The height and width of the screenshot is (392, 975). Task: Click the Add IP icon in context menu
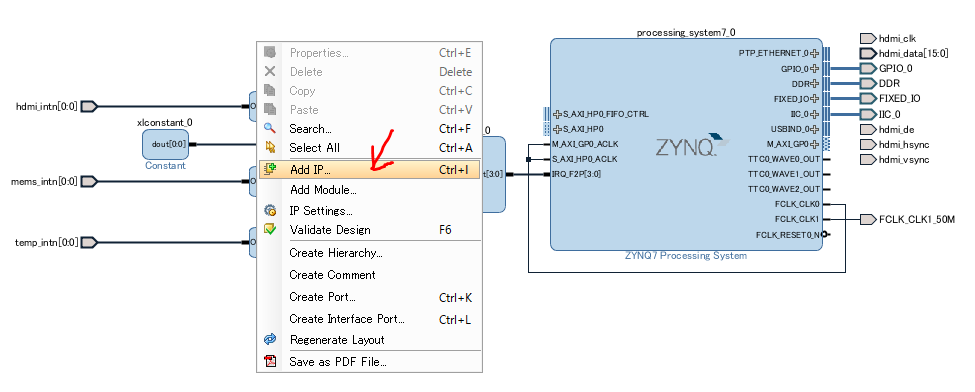tap(270, 169)
